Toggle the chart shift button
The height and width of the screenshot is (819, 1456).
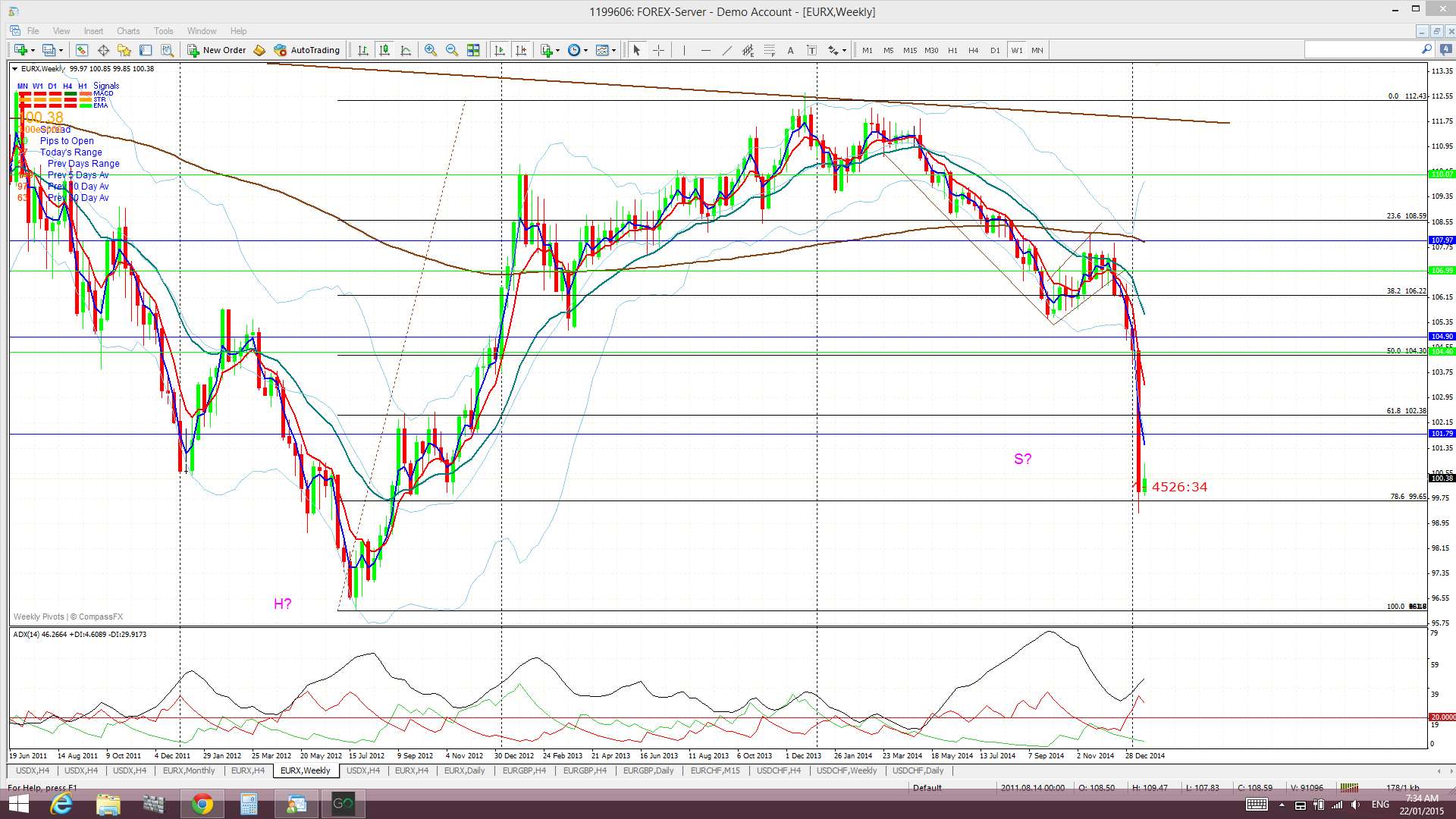pyautogui.click(x=521, y=50)
